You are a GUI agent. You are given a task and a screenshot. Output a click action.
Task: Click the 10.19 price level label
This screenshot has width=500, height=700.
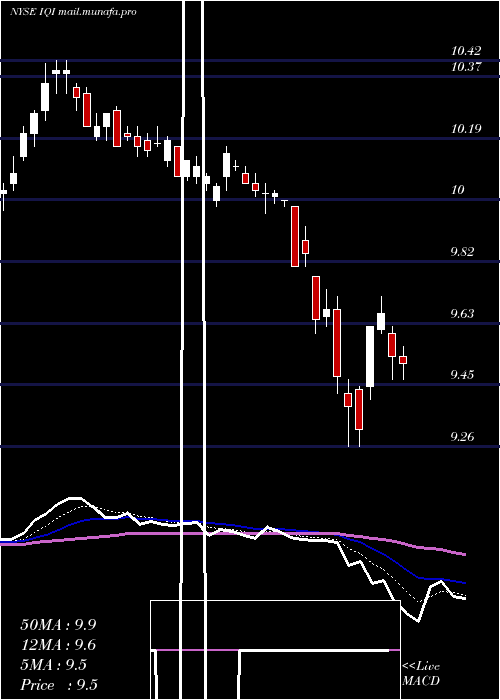pos(466,129)
